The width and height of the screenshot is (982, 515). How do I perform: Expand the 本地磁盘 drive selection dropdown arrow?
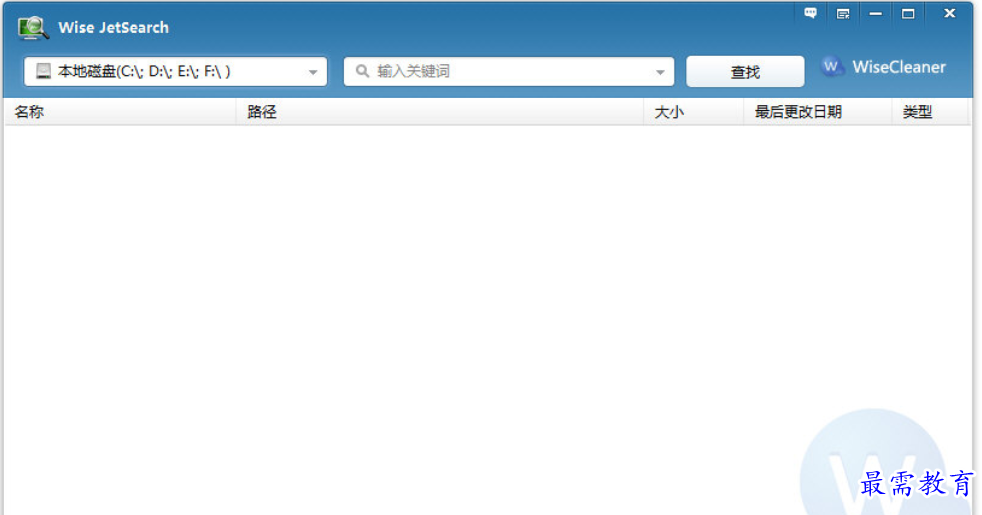(x=313, y=72)
